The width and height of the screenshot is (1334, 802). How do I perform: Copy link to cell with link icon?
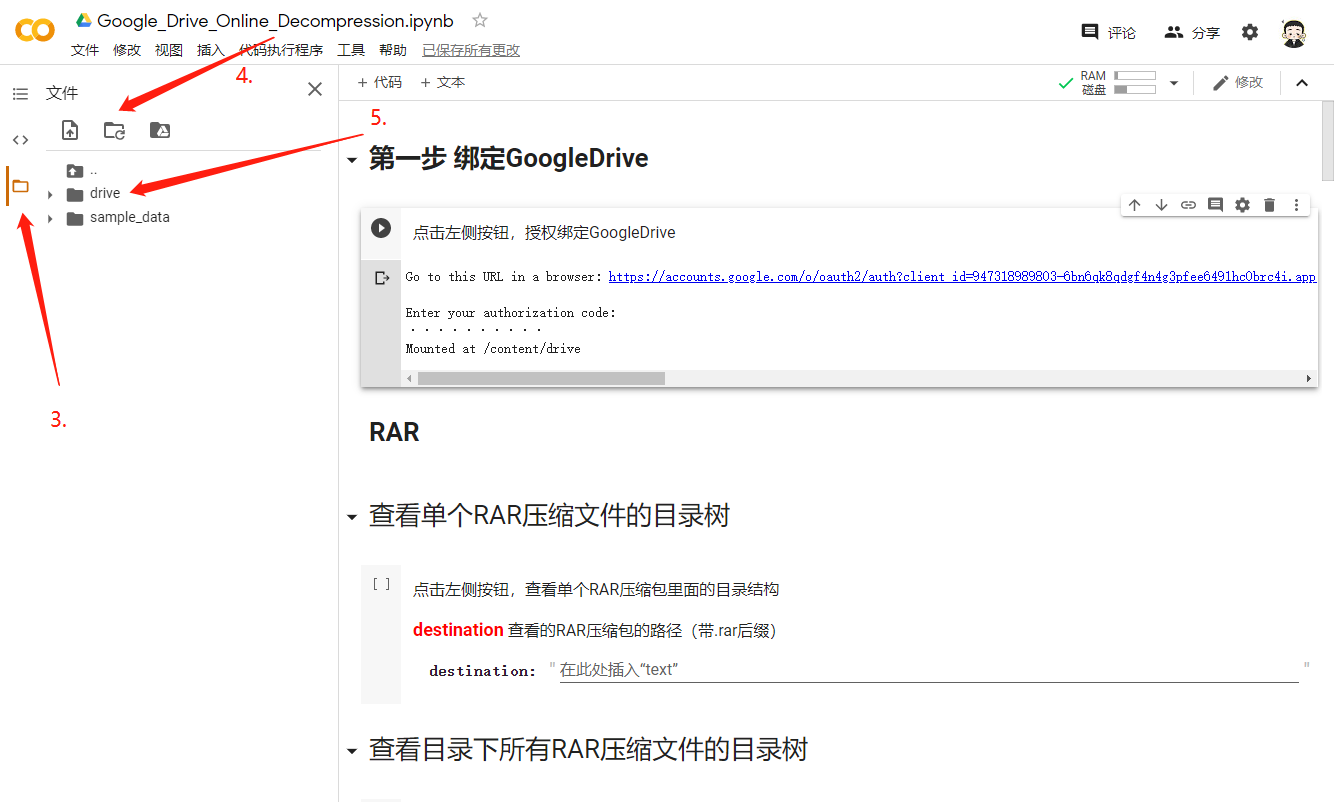click(x=1188, y=205)
